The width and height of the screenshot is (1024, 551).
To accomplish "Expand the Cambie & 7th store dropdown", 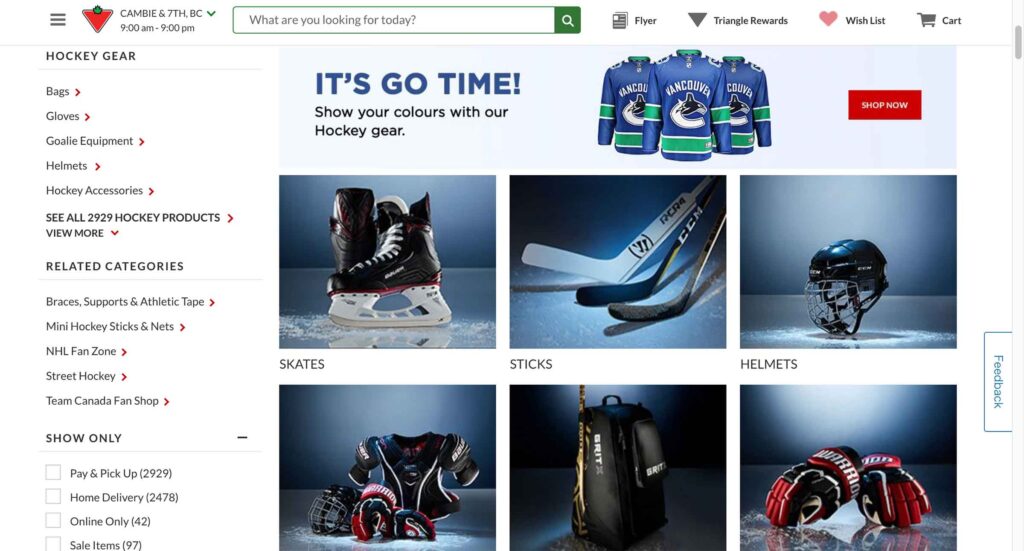I will click(211, 13).
